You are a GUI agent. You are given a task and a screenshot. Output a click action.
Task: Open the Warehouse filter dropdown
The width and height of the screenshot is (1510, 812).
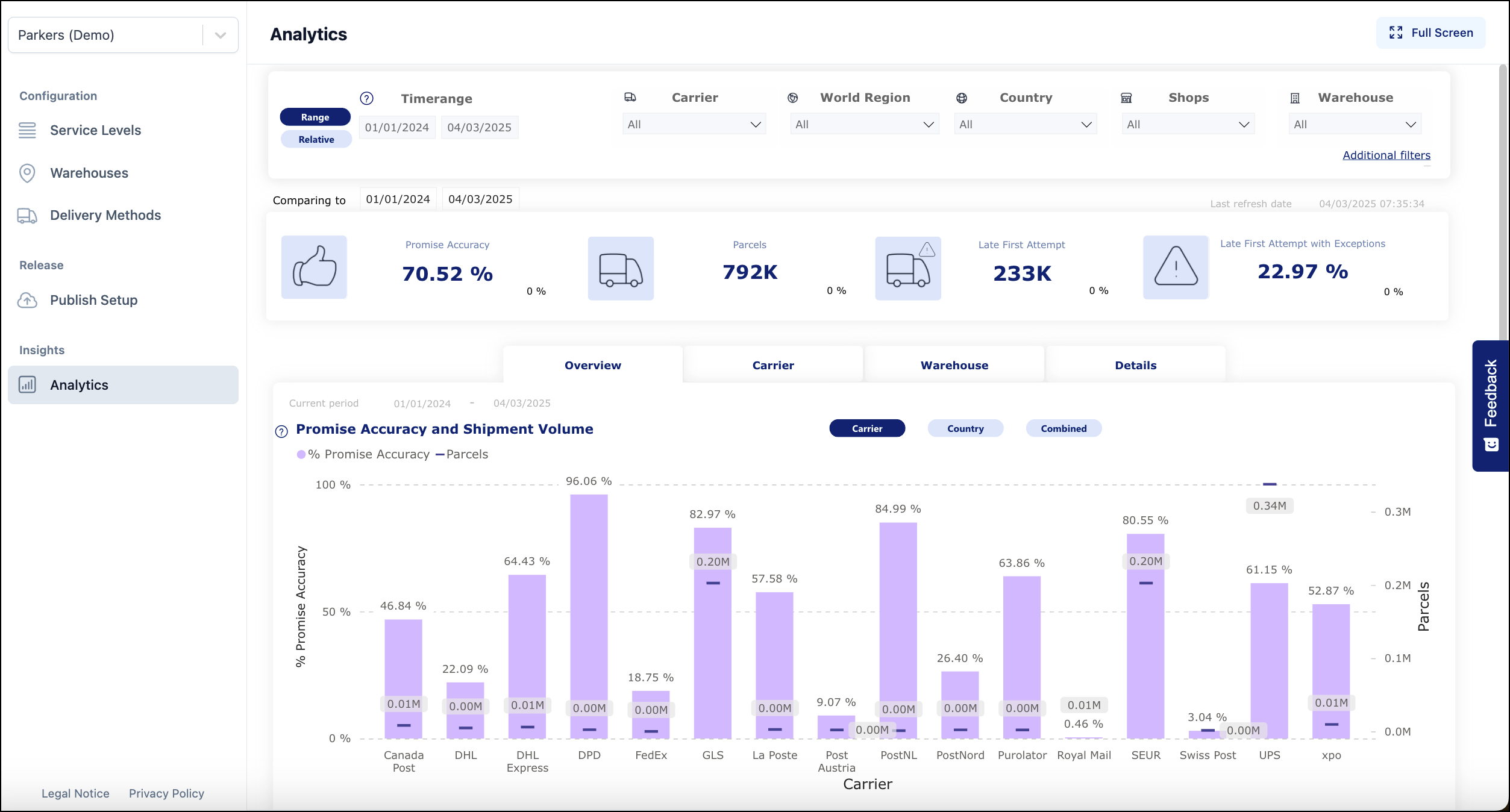(1355, 124)
